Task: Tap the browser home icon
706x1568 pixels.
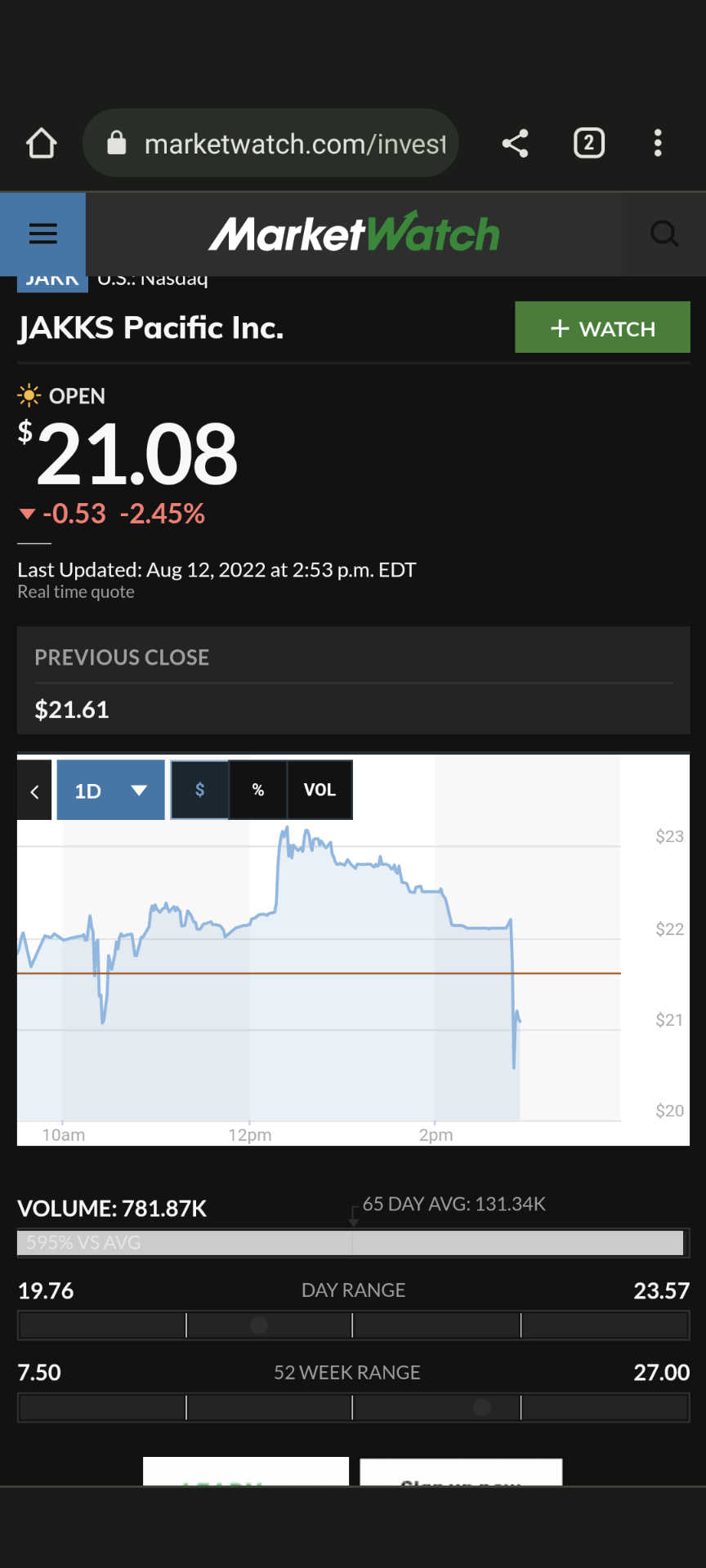Action: click(42, 144)
